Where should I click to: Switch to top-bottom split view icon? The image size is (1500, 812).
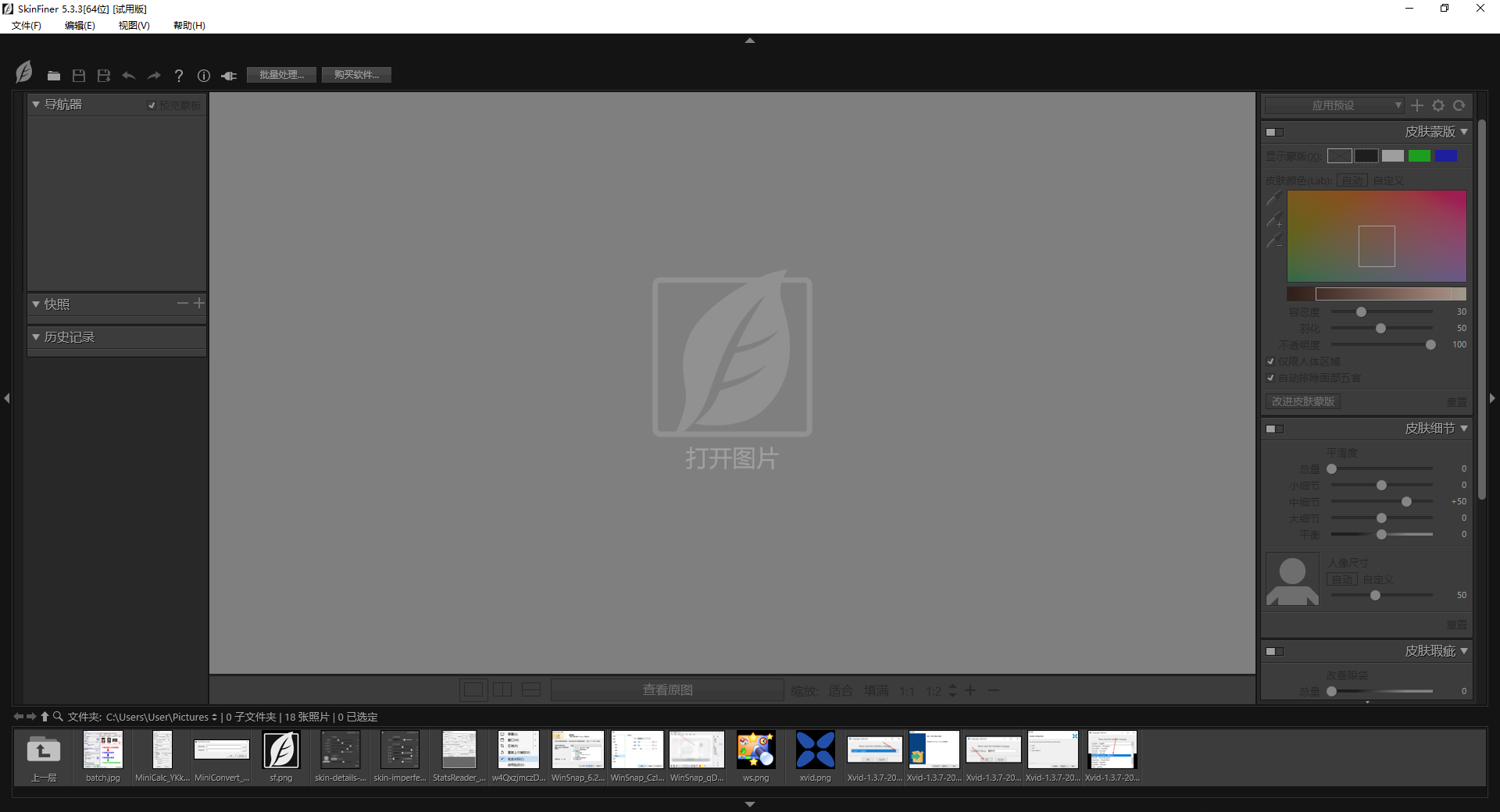(531, 690)
